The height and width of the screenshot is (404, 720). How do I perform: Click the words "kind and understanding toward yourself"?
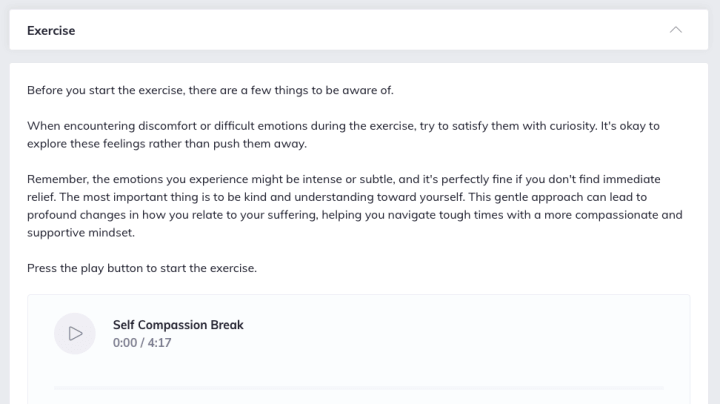click(354, 197)
